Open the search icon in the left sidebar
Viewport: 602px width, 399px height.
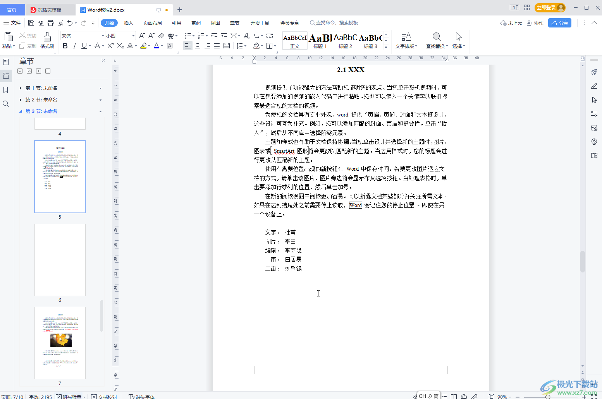(x=6, y=104)
